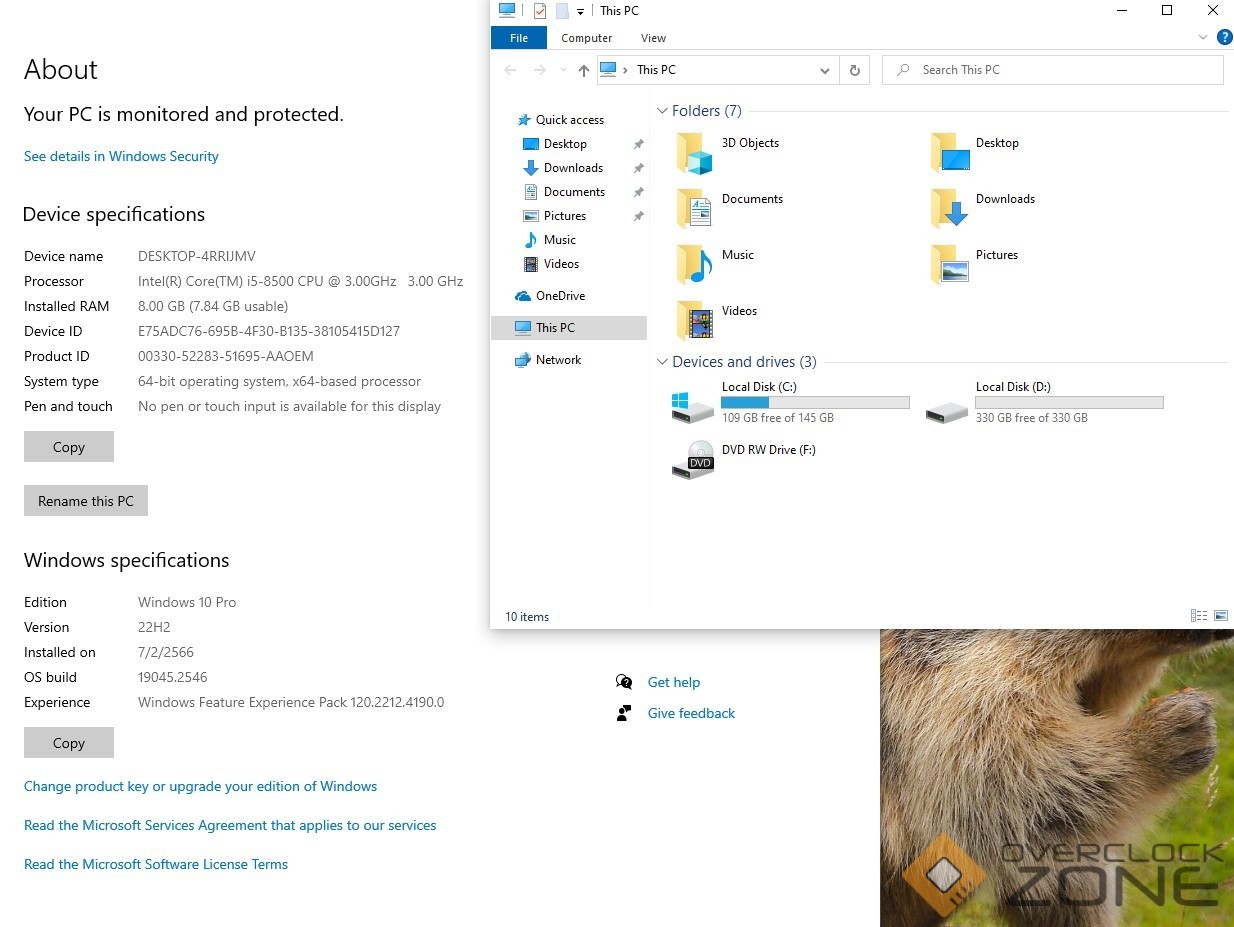Viewport: 1234px width, 927px height.
Task: Open the Documents folder in Folders section
Action: click(695, 210)
